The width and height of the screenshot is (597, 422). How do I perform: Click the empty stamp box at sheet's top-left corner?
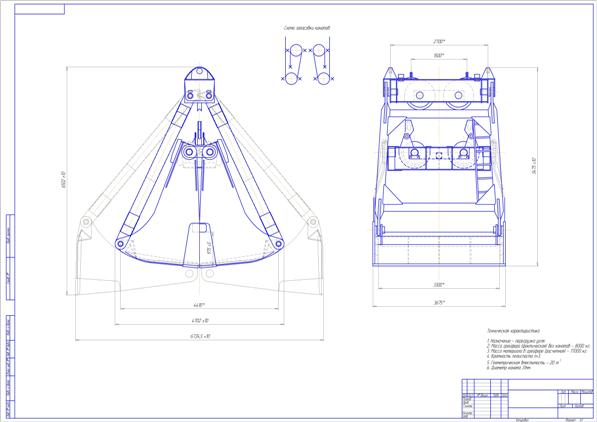coord(40,9)
